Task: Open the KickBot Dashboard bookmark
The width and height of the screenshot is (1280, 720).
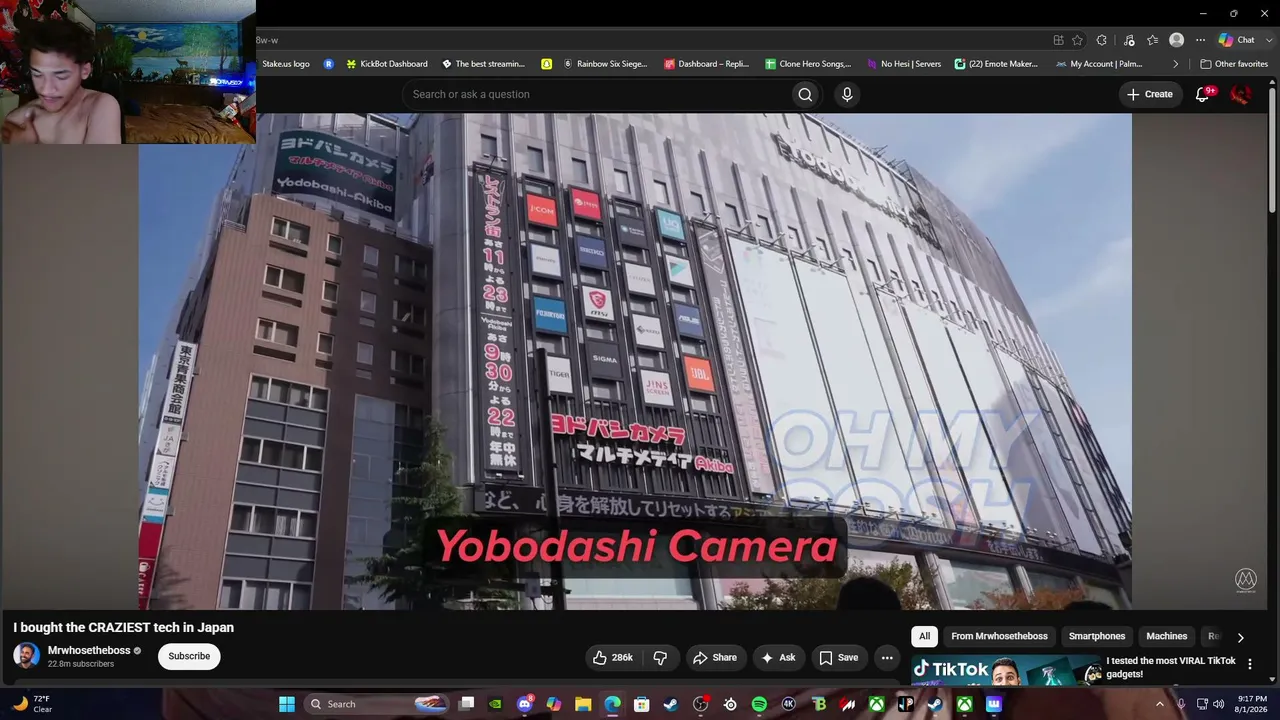Action: coord(386,64)
